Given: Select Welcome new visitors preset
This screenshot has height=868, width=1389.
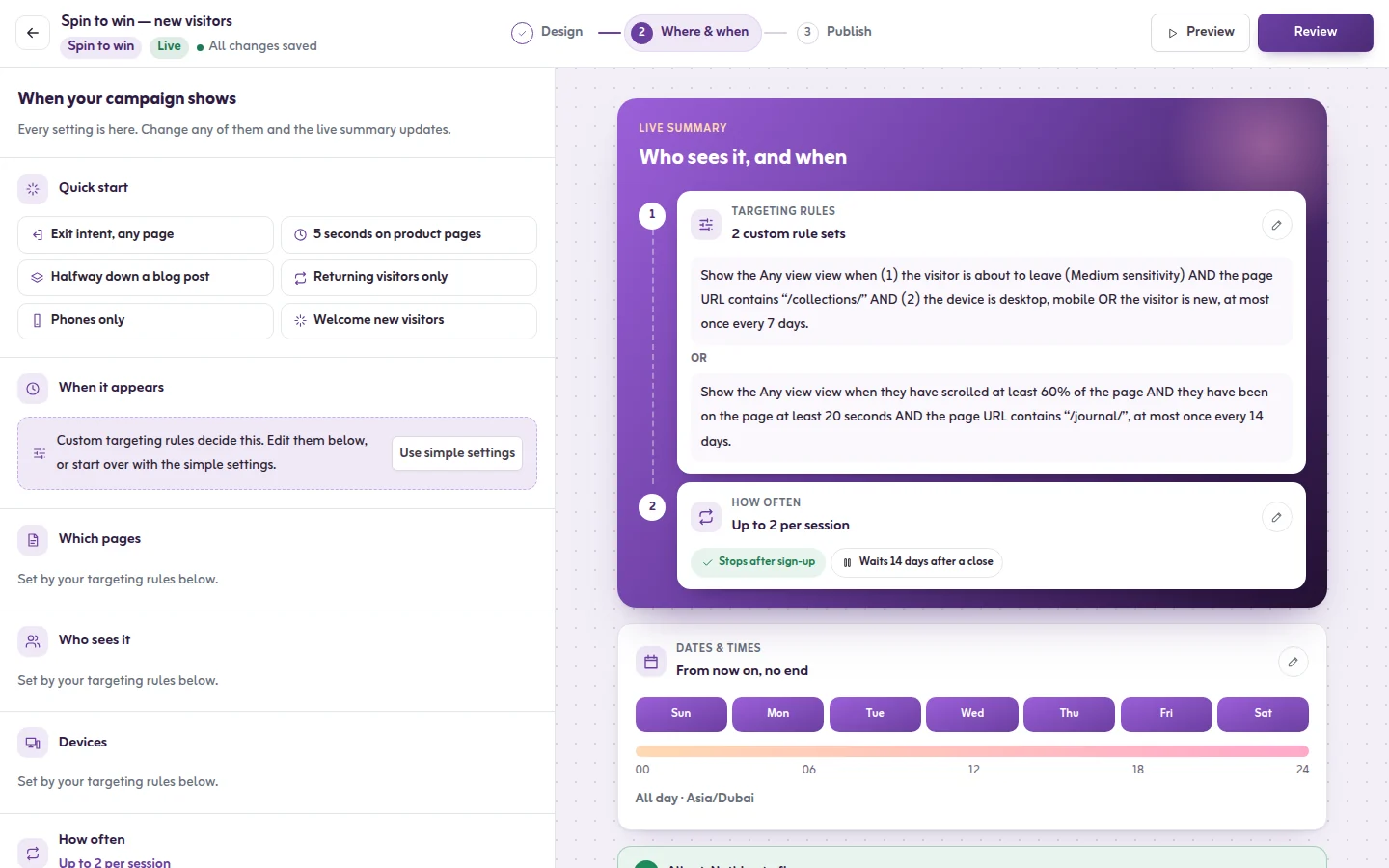Looking at the screenshot, I should [409, 321].
